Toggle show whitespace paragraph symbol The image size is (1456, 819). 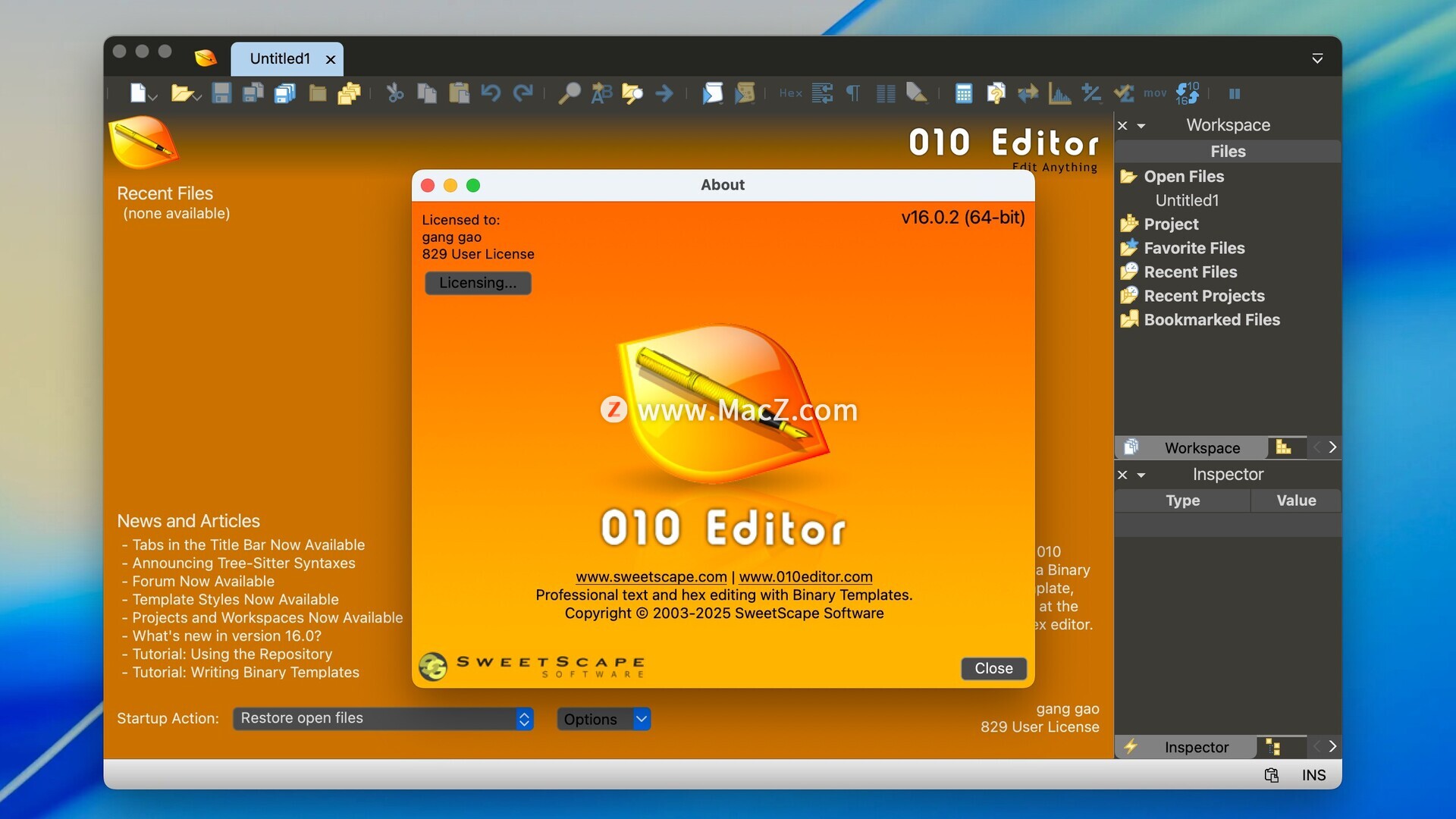click(853, 93)
